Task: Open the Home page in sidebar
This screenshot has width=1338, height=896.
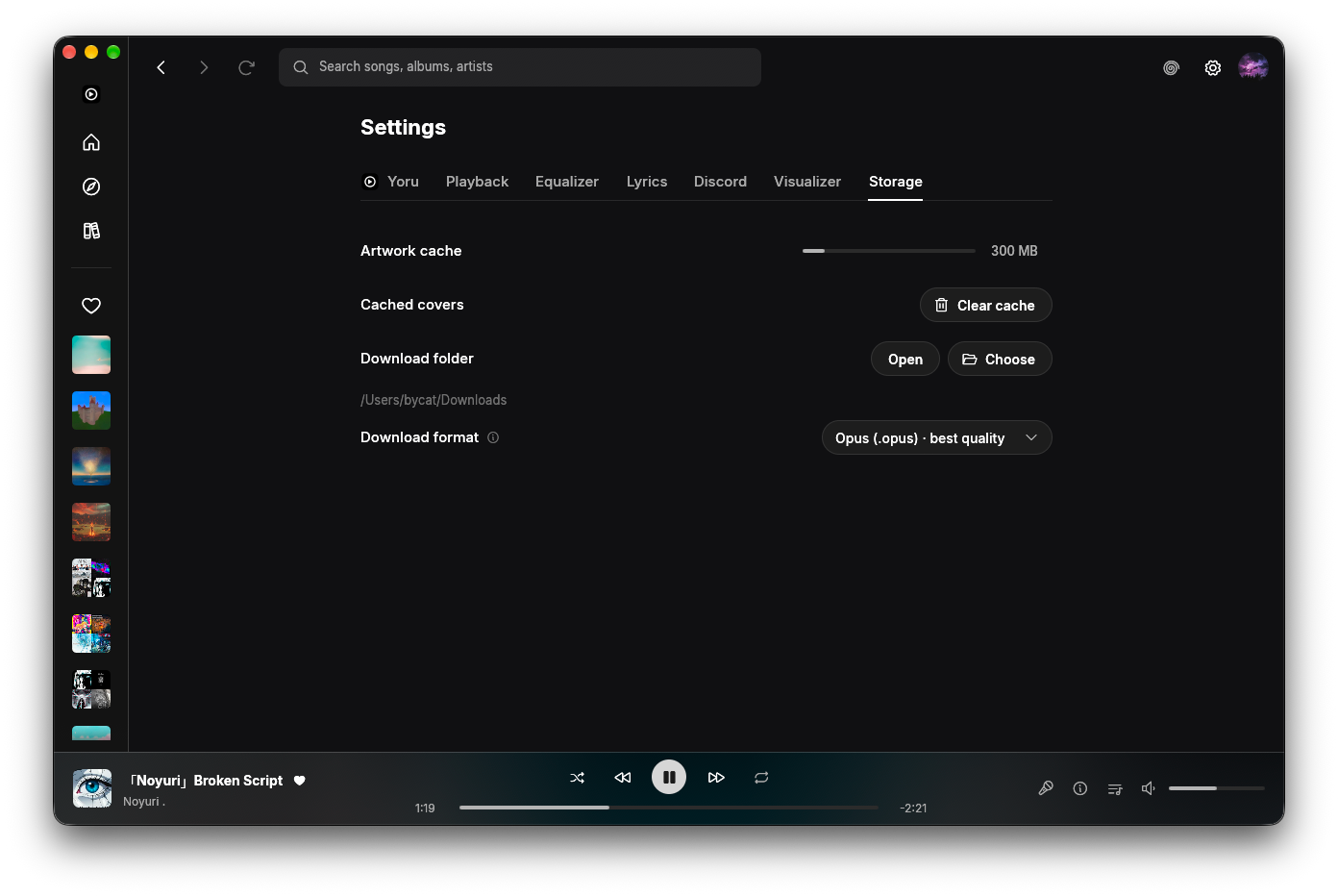Action: coord(91,142)
